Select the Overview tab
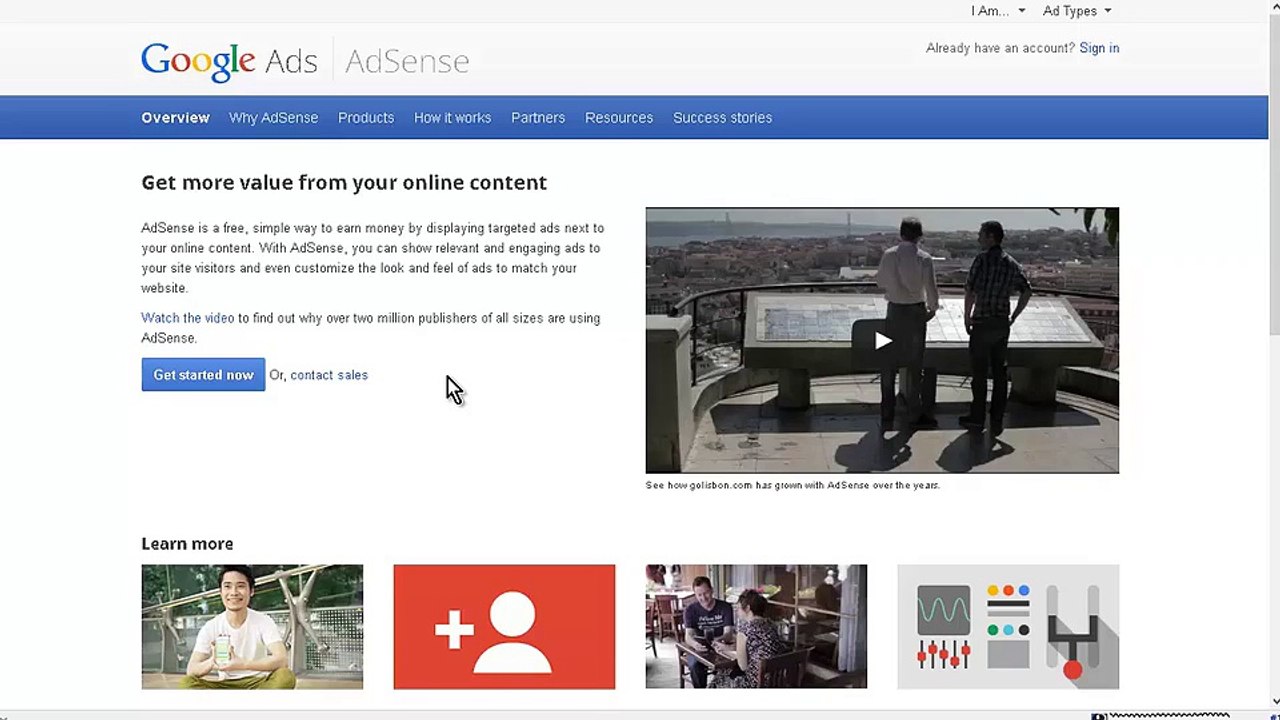This screenshot has width=1280, height=720. [x=175, y=118]
